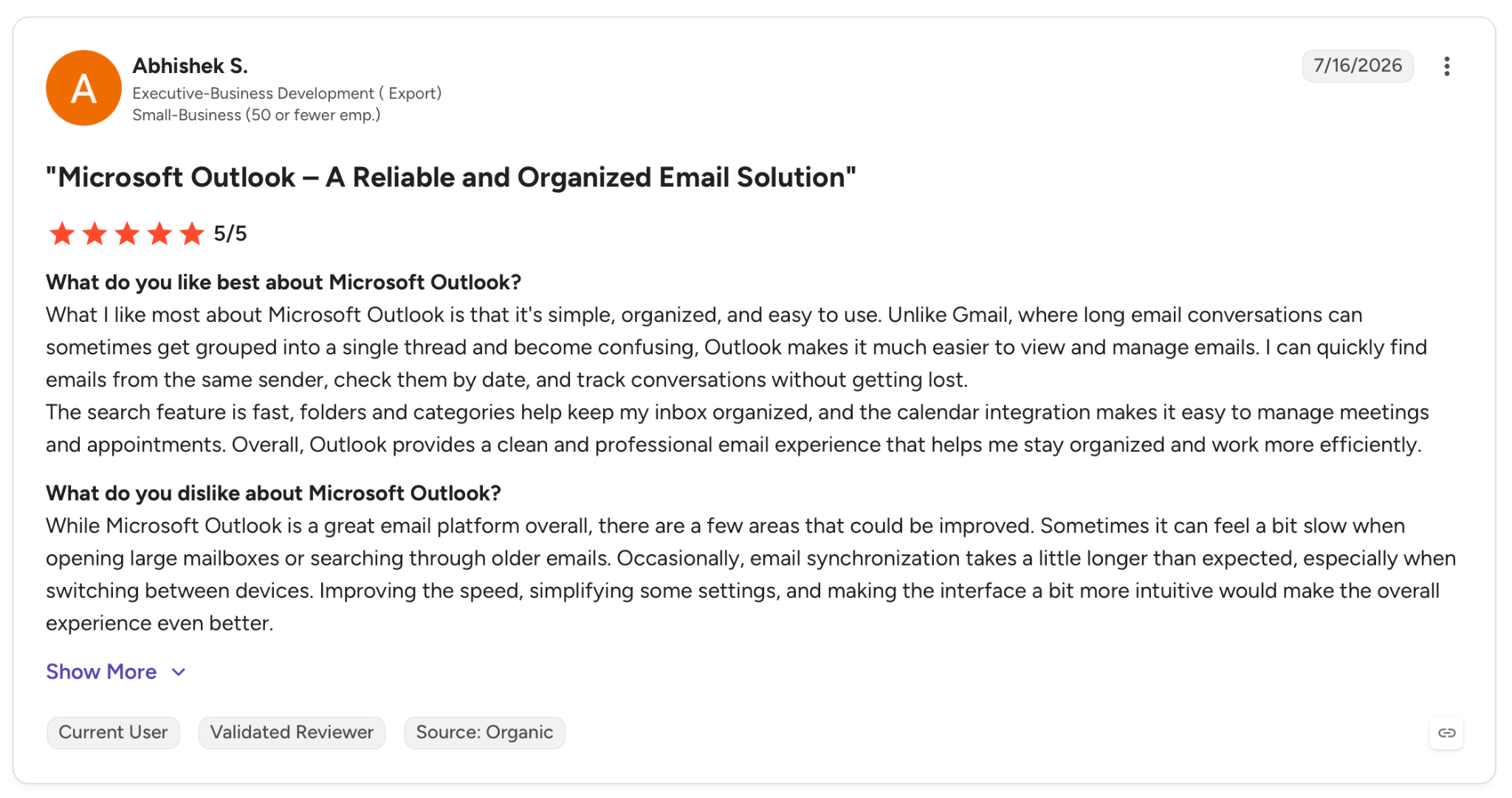Click 'What do you like best' heading
Image resolution: width=1512 pixels, height=798 pixels.
(283, 282)
